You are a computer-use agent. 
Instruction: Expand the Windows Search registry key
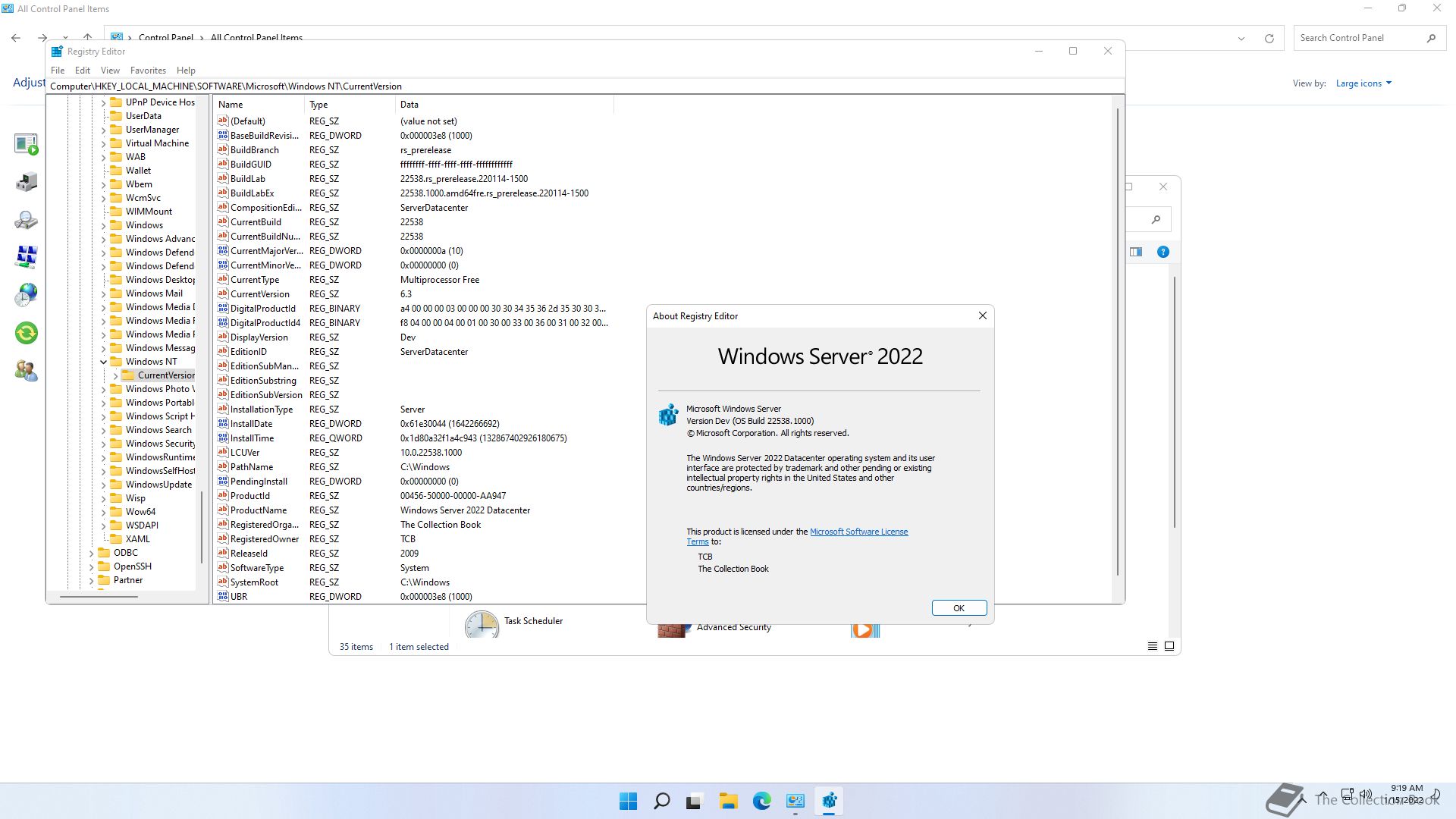point(104,430)
